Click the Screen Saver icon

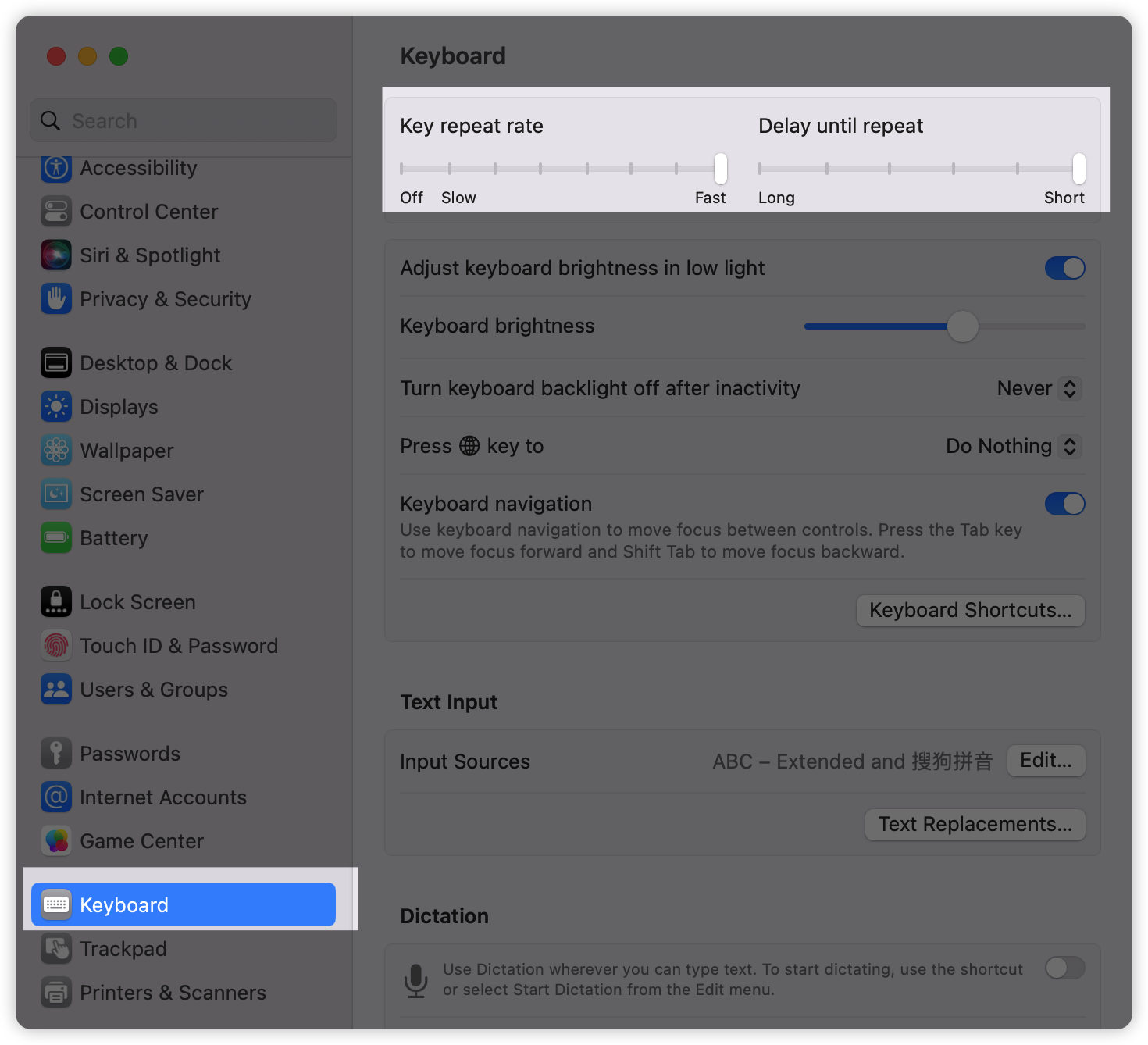pyautogui.click(x=56, y=494)
